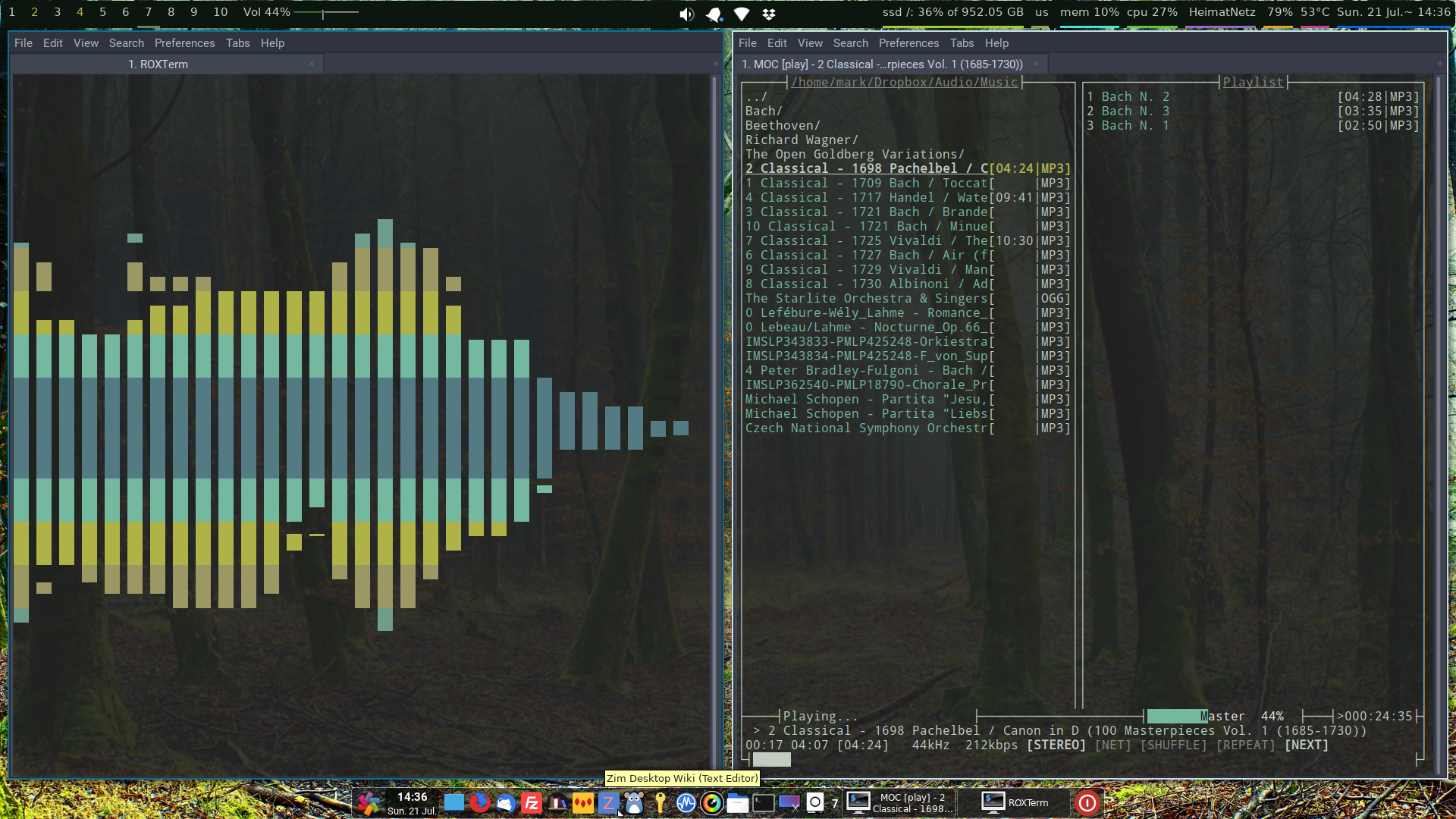Viewport: 1456px width, 819px height.
Task: Open Zim Desktop Wiki launcher
Action: [x=608, y=802]
